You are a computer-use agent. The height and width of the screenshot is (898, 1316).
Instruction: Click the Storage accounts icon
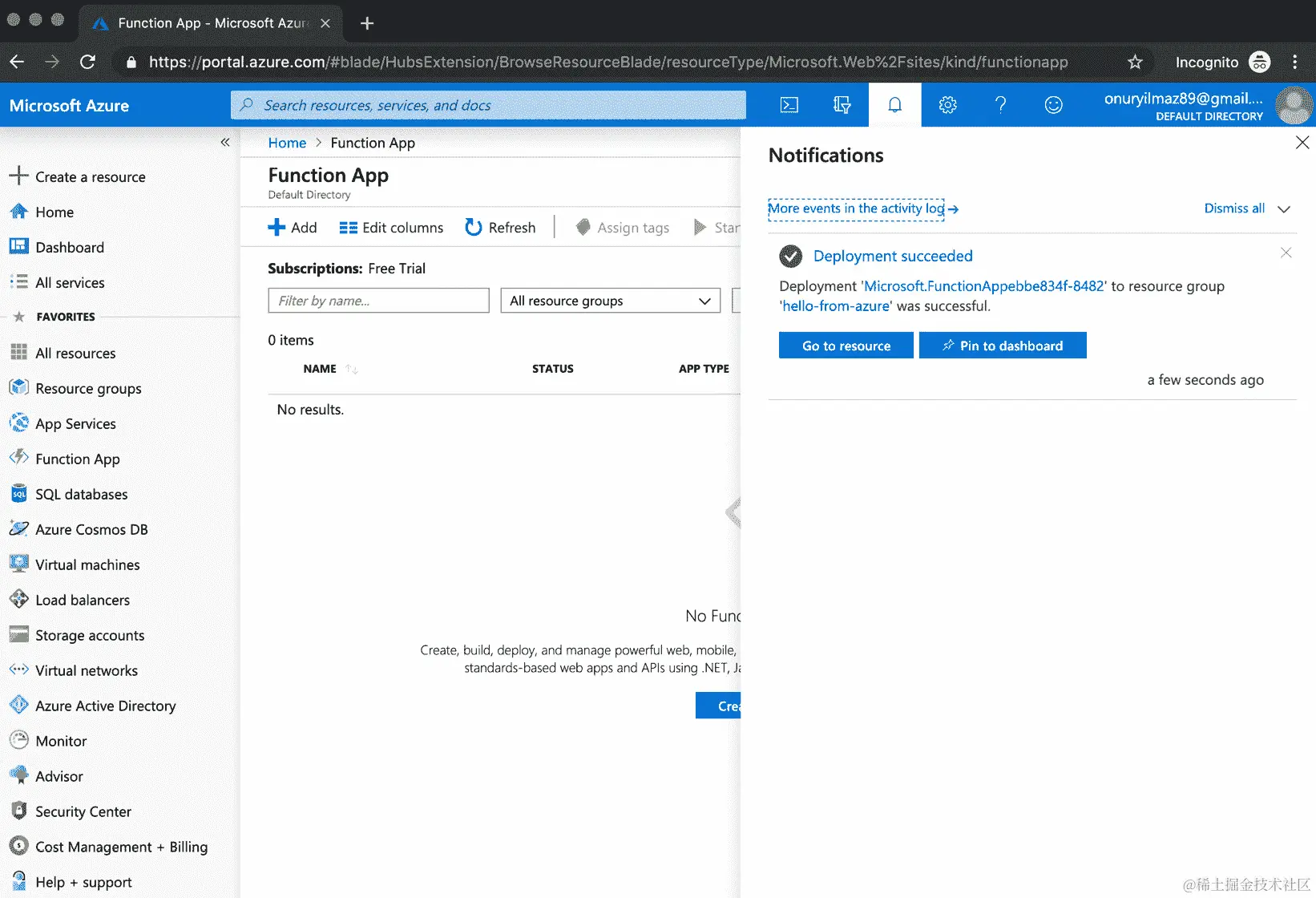coord(18,634)
